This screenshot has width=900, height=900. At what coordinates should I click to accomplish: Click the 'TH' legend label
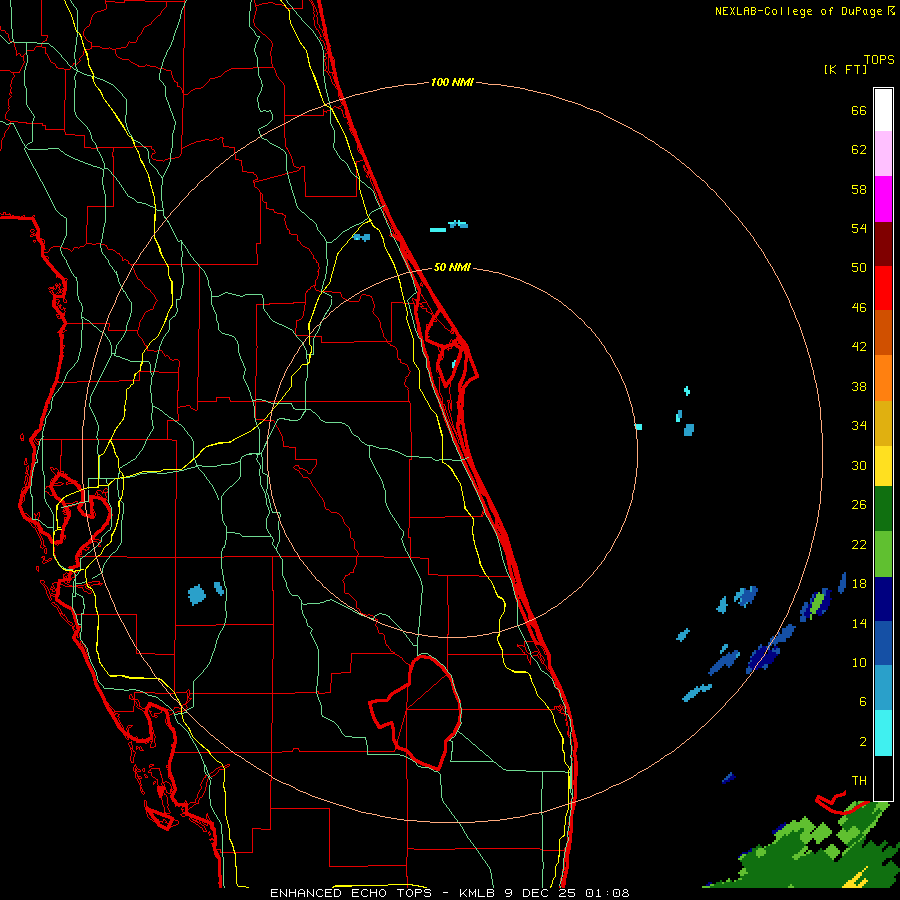pyautogui.click(x=859, y=781)
